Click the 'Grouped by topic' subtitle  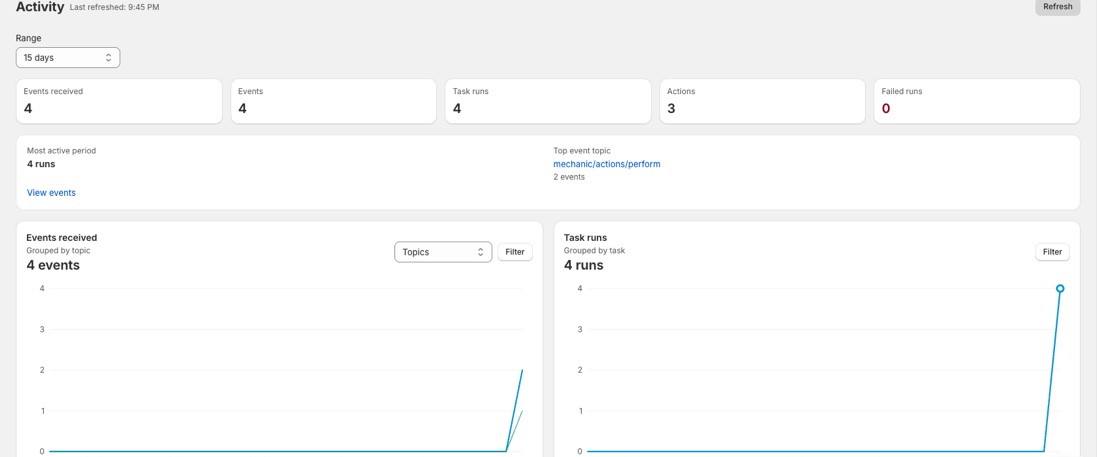(x=58, y=250)
